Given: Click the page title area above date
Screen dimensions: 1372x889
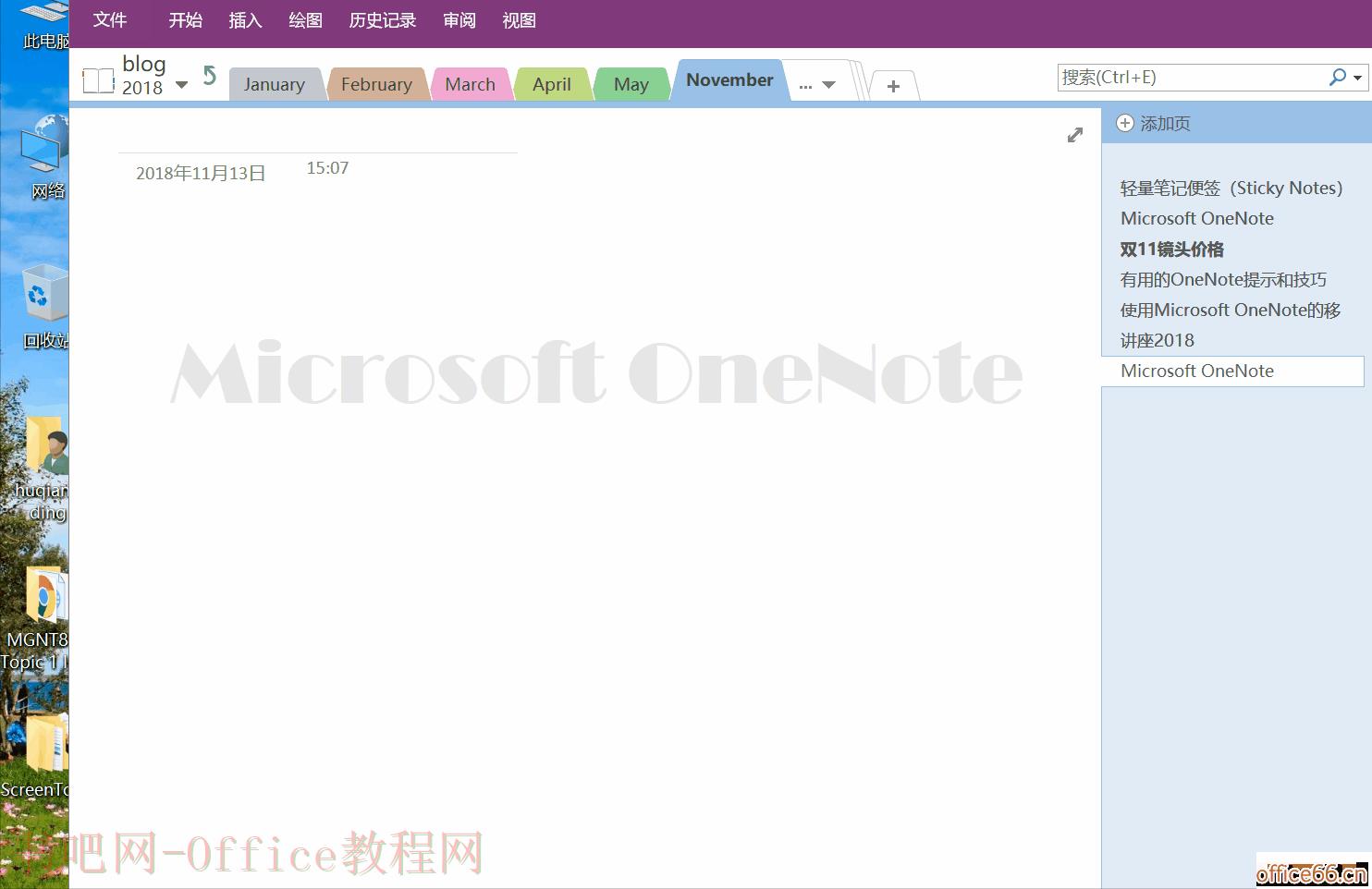Looking at the screenshot, I should pos(317,134).
